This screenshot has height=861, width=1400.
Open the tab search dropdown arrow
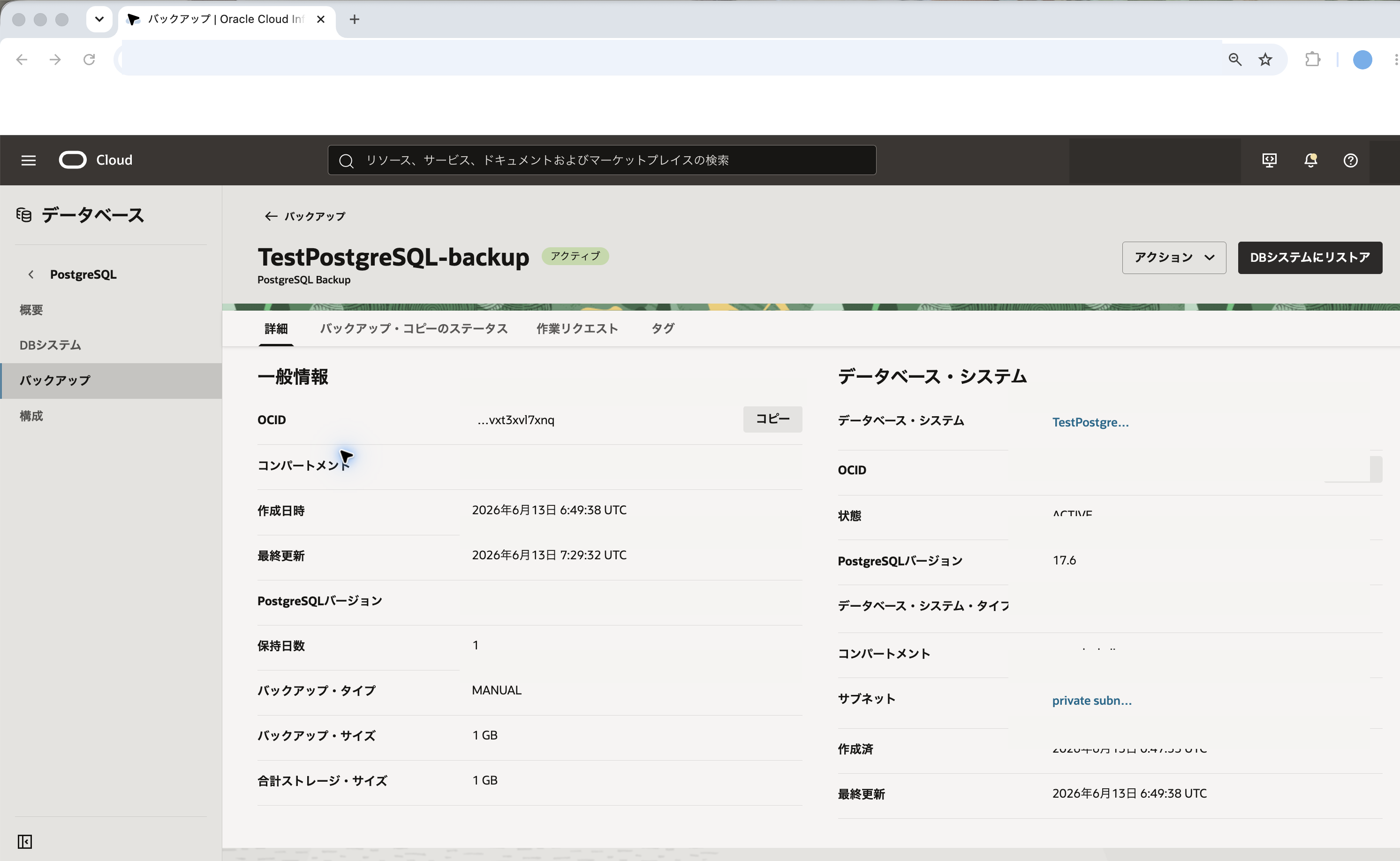(99, 19)
